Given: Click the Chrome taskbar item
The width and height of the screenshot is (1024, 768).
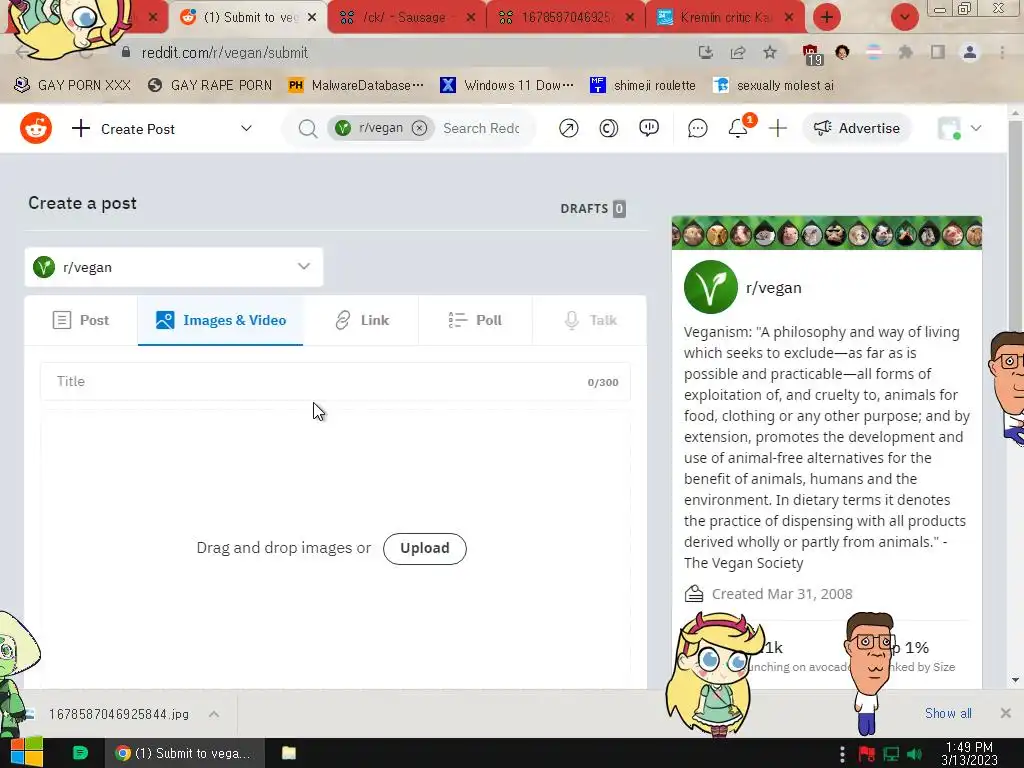Looking at the screenshot, I should (x=185, y=753).
